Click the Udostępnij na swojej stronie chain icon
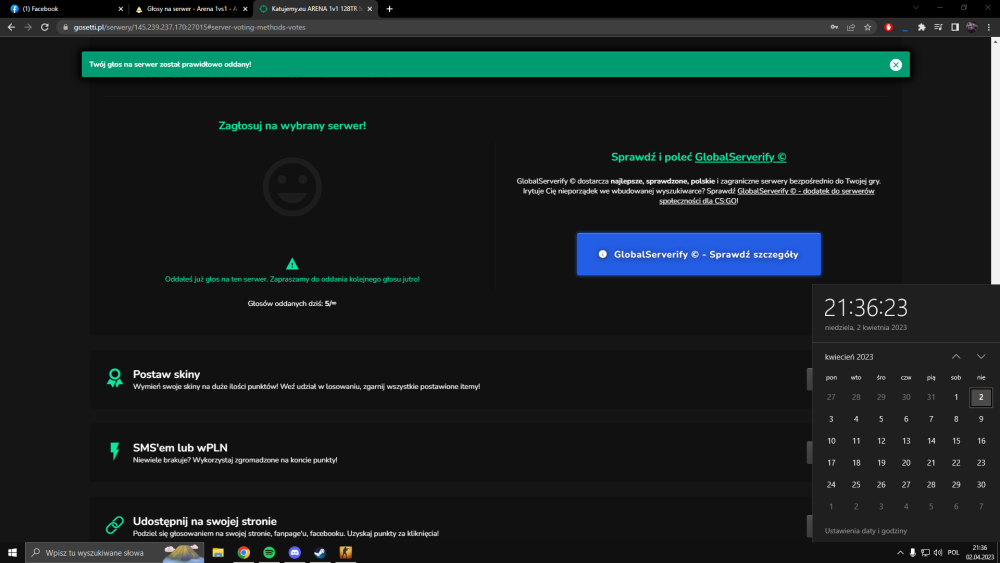 click(115, 525)
